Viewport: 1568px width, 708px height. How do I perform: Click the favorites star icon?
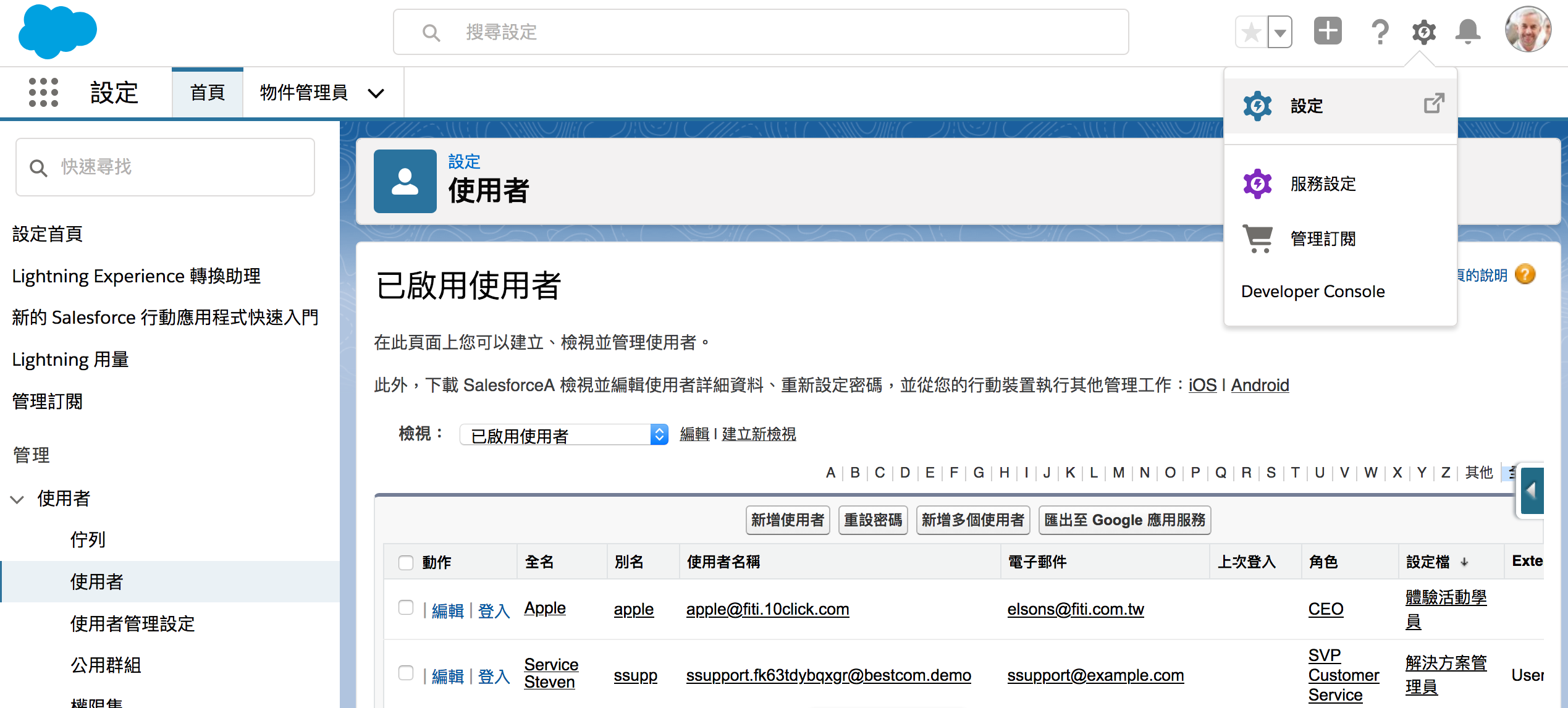(1251, 32)
